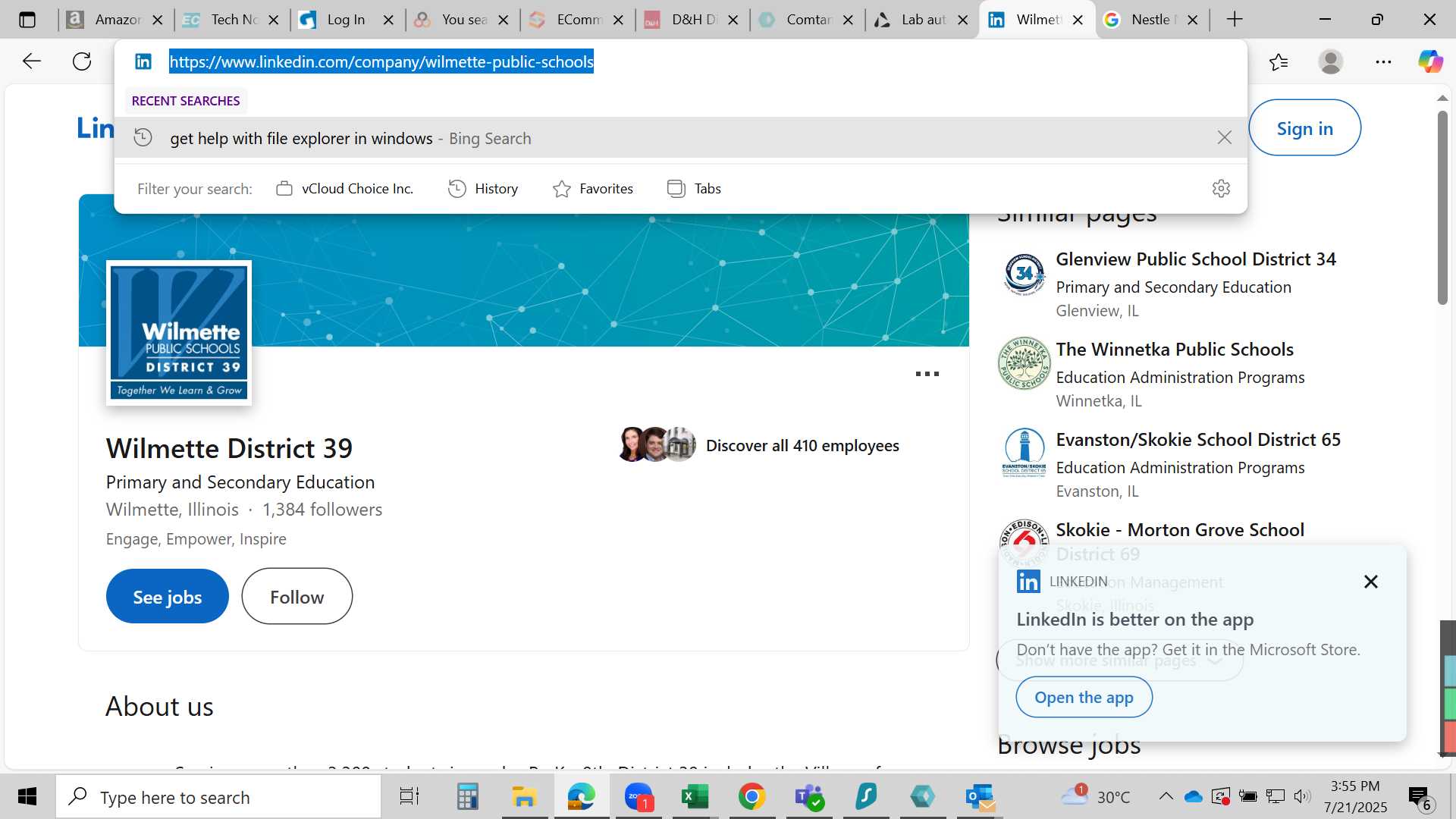Open Zoom from the taskbar
The width and height of the screenshot is (1456, 819).
click(x=639, y=797)
